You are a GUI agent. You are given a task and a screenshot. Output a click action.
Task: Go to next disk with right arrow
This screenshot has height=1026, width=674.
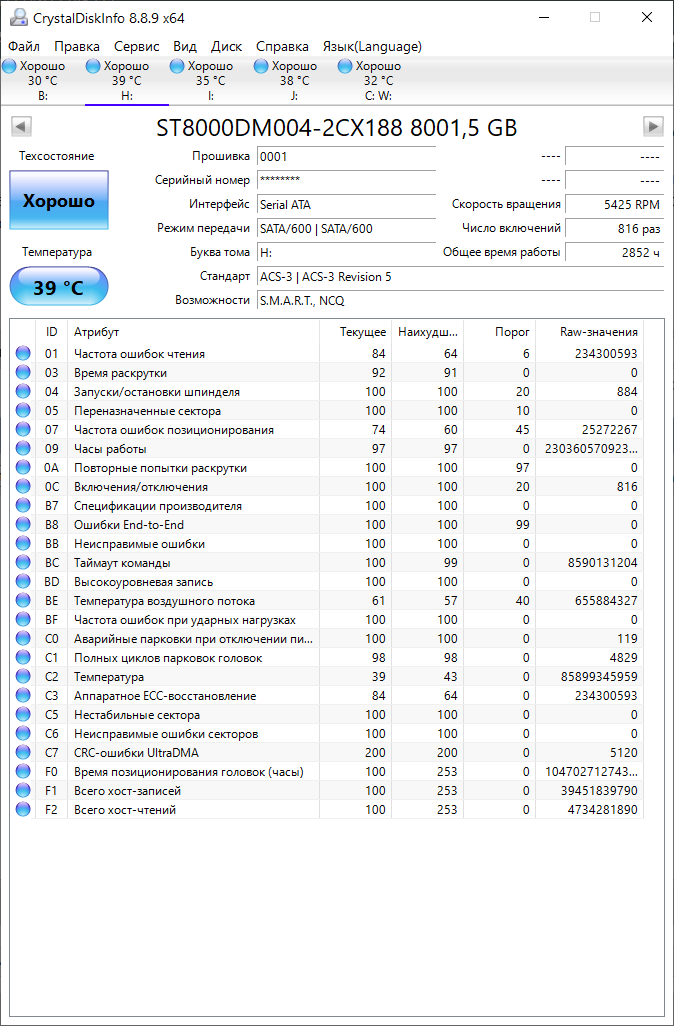click(x=653, y=126)
